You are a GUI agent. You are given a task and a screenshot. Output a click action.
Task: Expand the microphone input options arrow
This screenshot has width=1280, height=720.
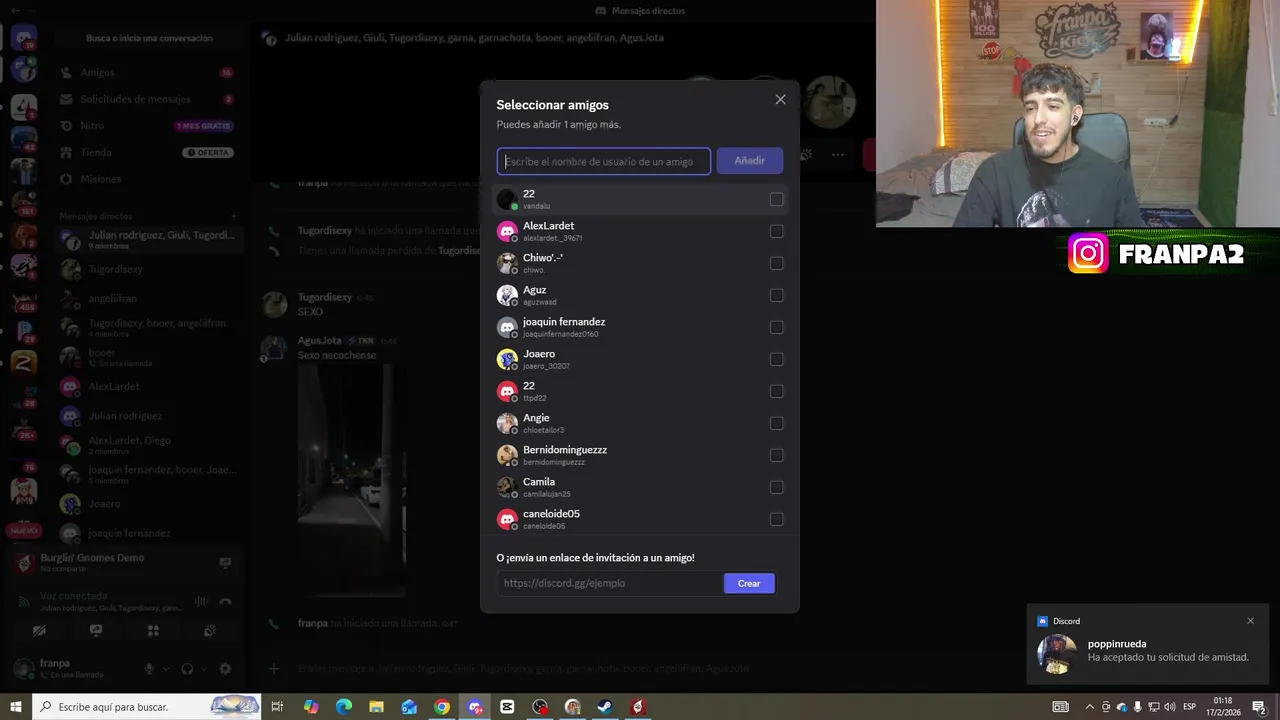coord(165,669)
